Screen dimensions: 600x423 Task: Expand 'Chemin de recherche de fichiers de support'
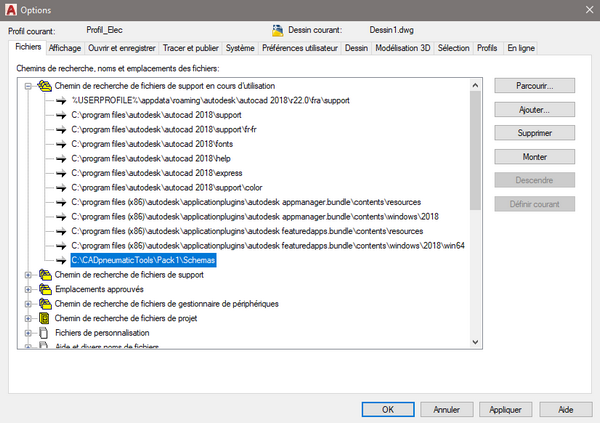click(x=28, y=275)
